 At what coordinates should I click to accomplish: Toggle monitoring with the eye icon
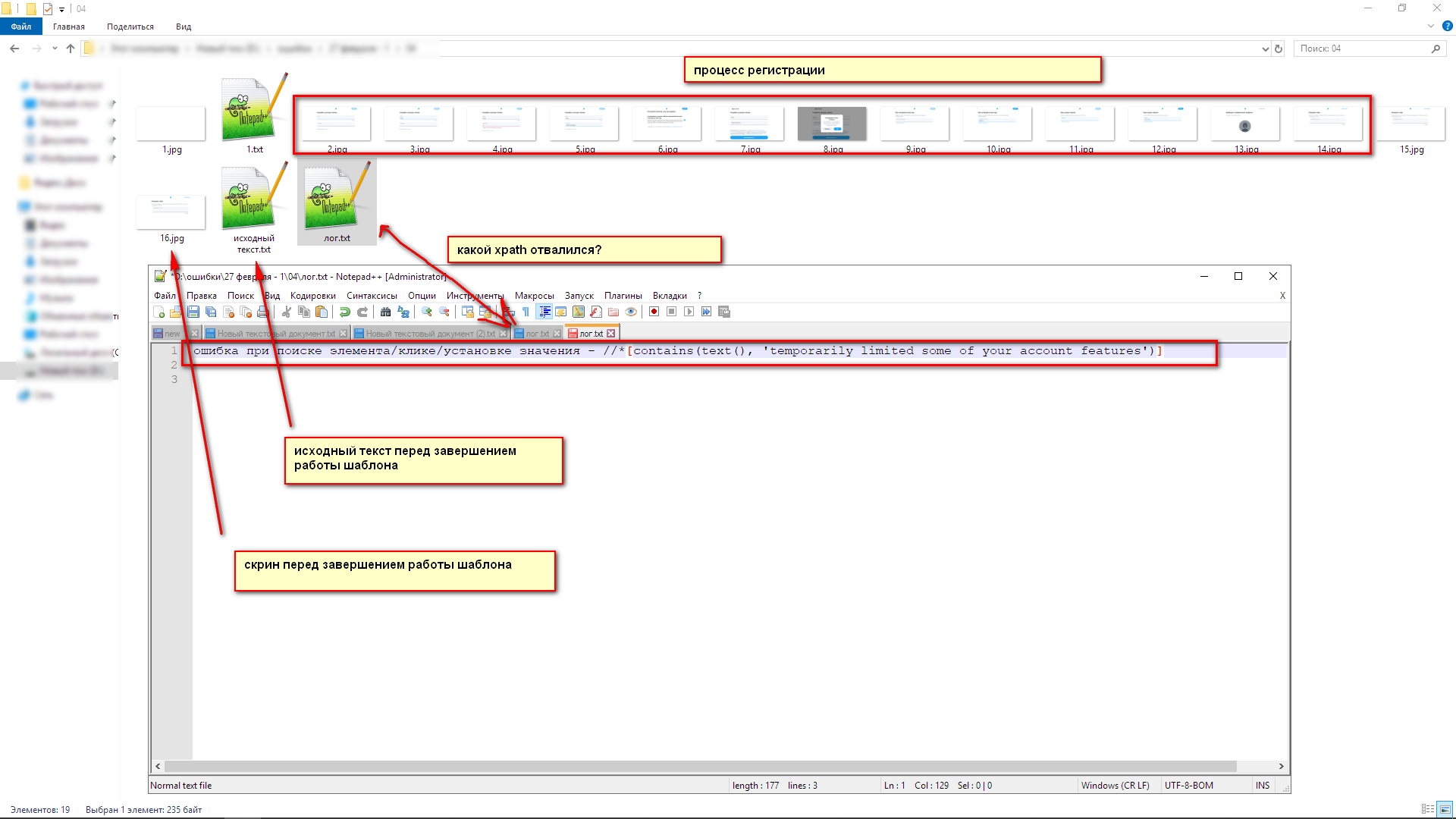[x=631, y=312]
